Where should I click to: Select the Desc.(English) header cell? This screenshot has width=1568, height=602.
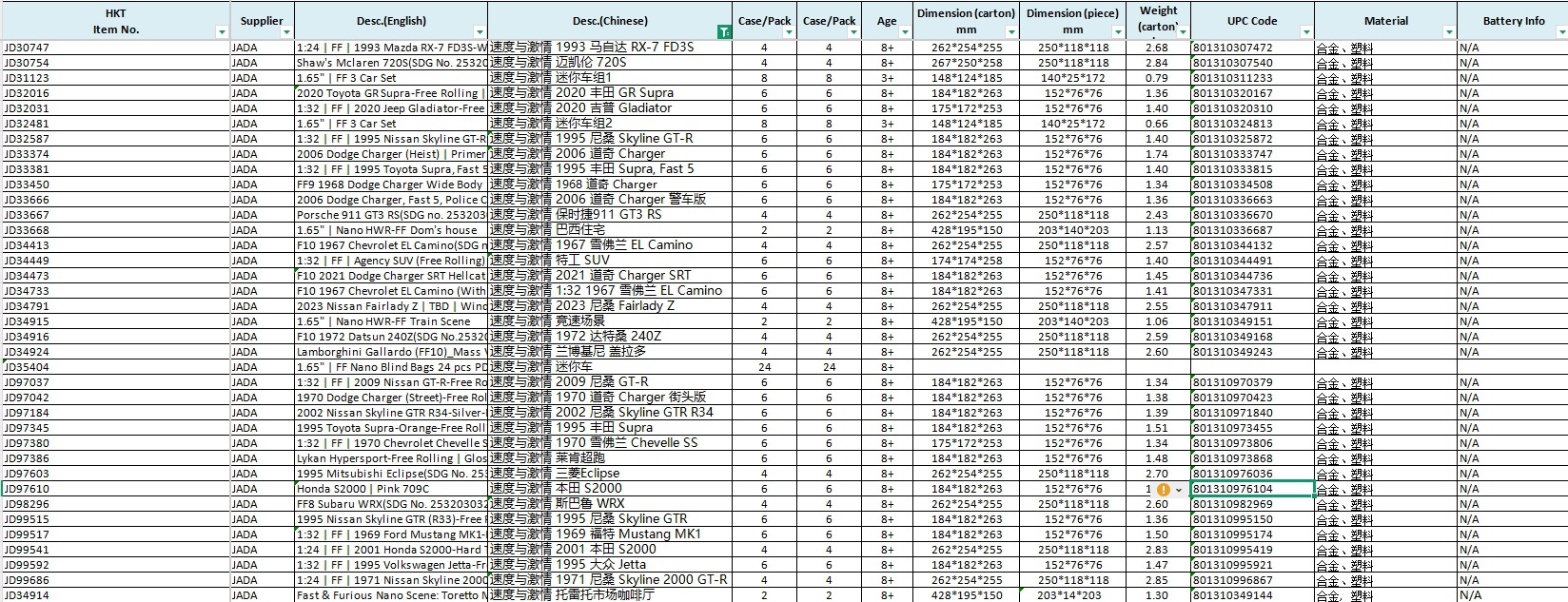(391, 21)
